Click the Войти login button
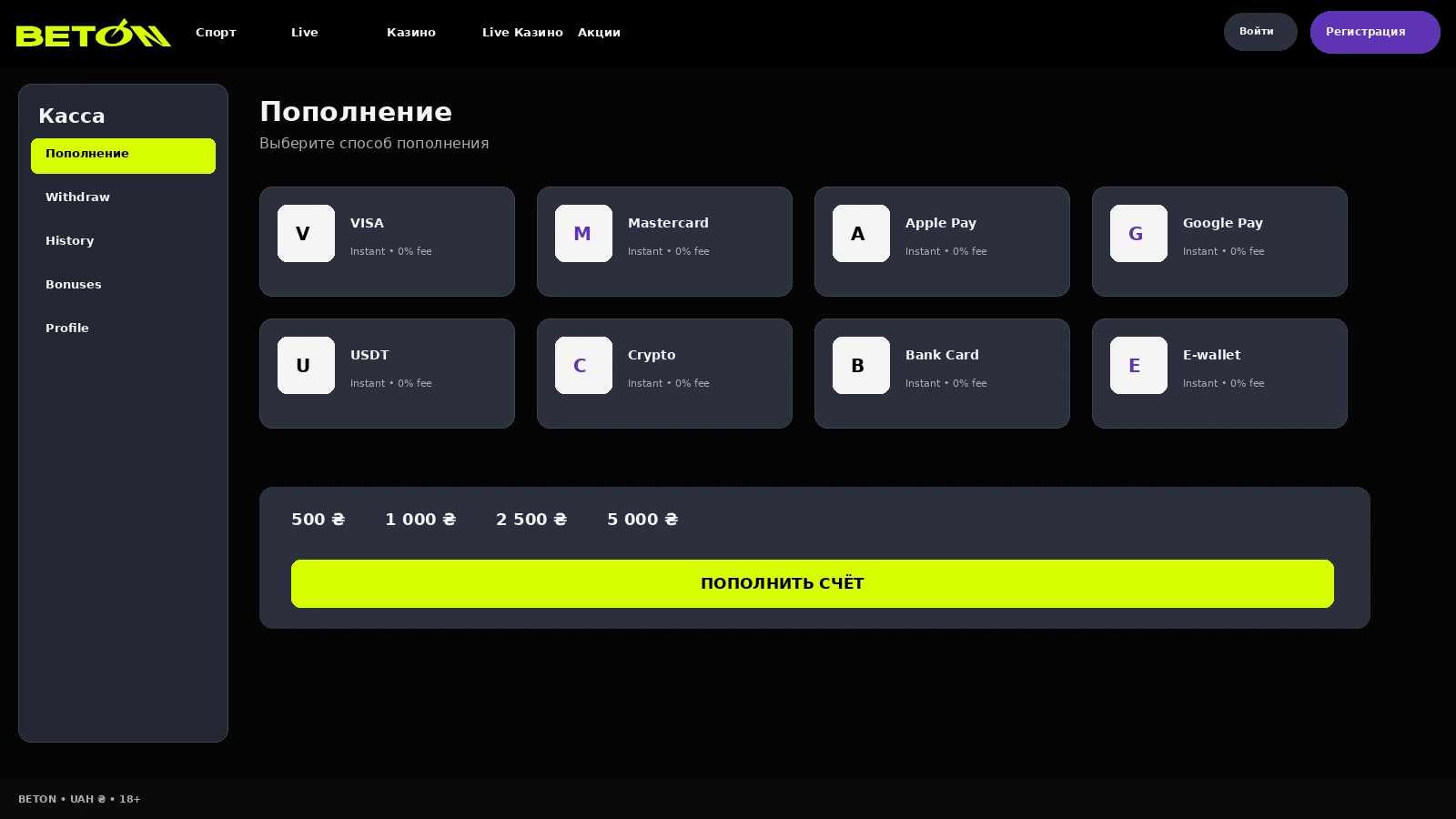 click(x=1260, y=32)
